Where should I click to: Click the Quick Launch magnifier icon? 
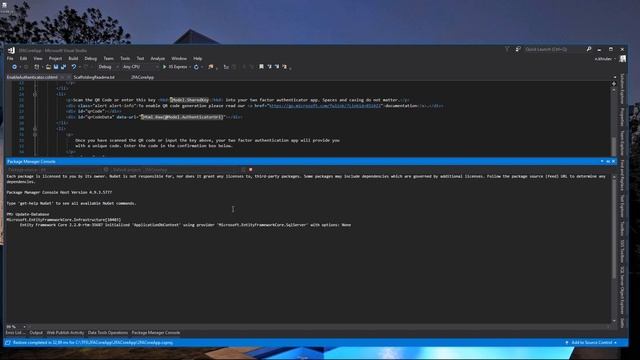tap(589, 49)
